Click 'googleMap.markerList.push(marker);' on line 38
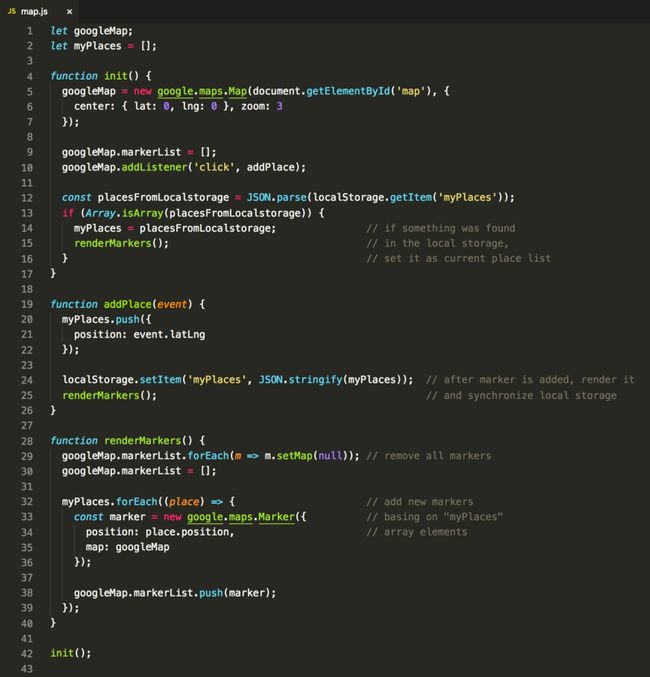 [x=174, y=593]
